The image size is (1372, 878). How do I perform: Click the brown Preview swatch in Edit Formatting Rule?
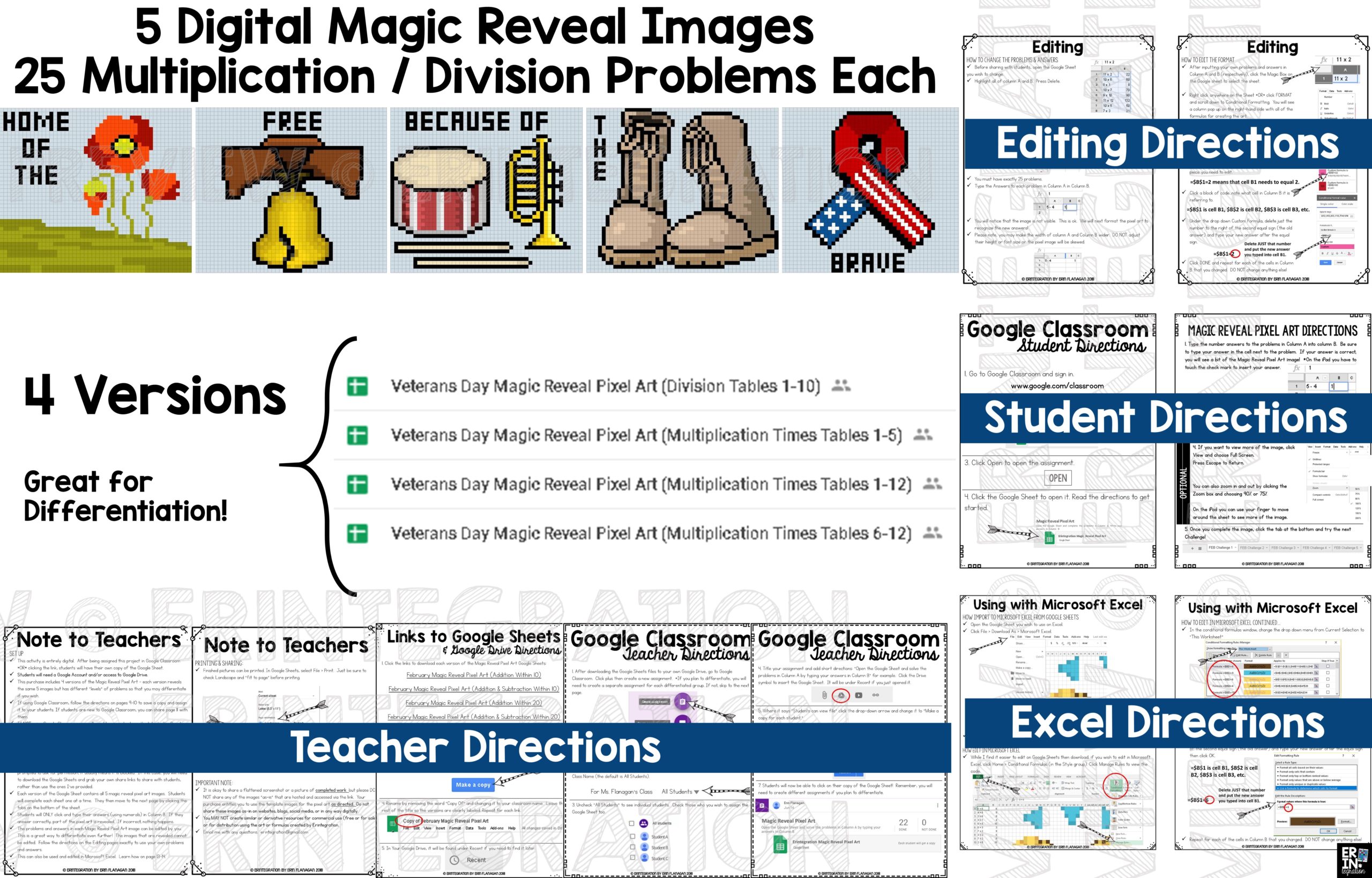click(x=1313, y=822)
